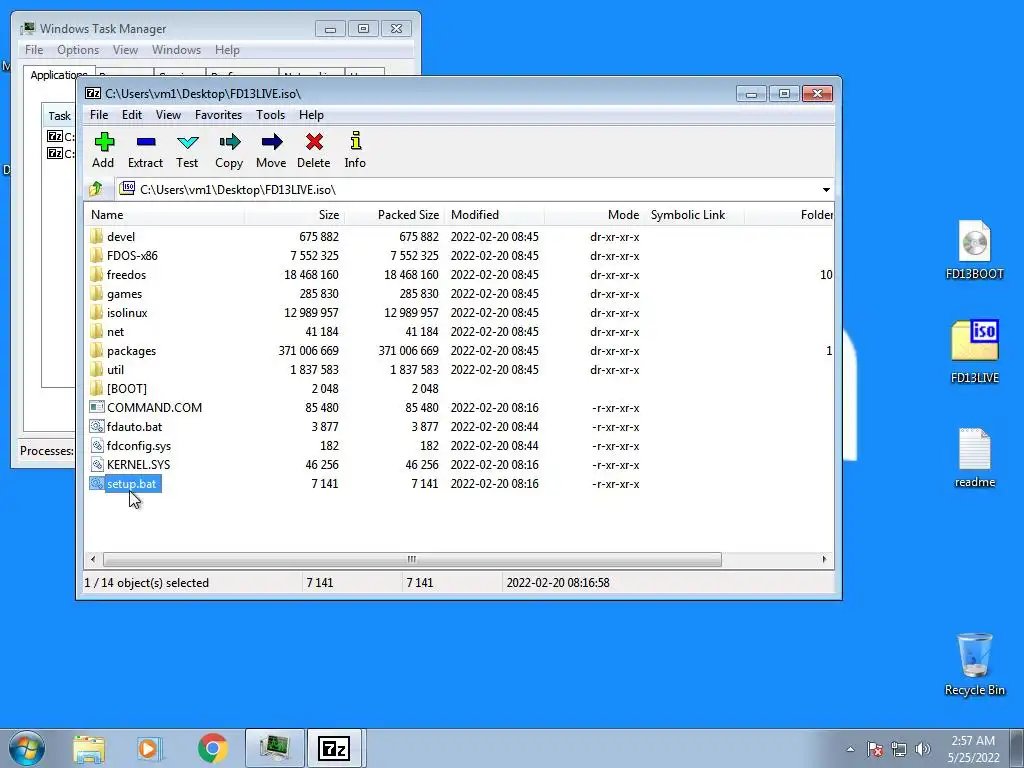Screen dimensions: 1024x768
Task: Open the 7-Zip View menu
Action: pyautogui.click(x=168, y=115)
